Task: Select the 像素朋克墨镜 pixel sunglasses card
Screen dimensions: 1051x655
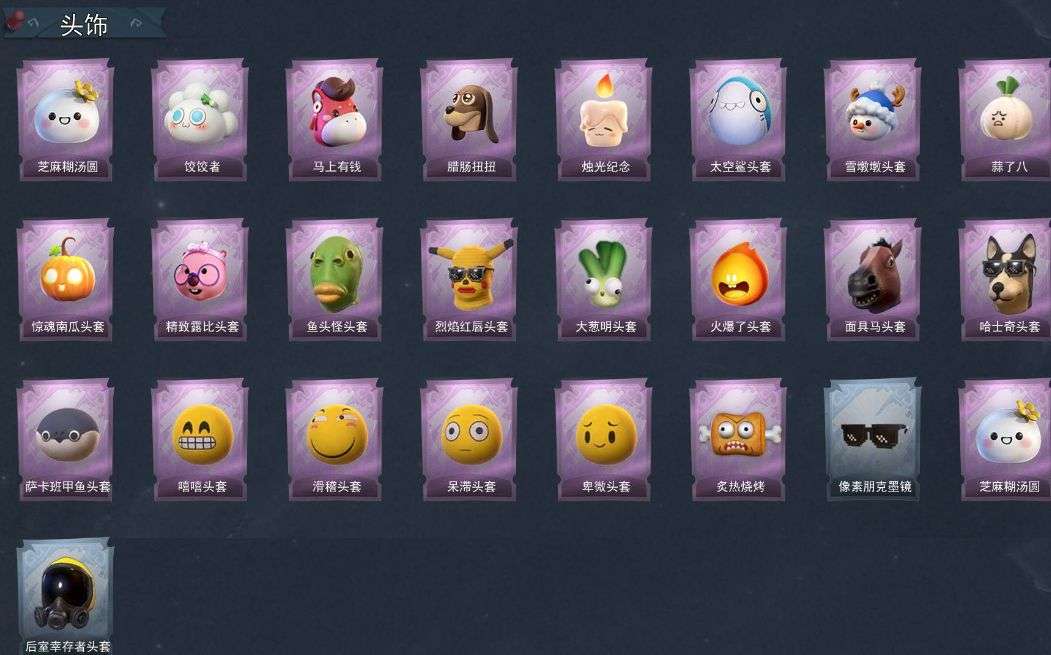Action: (x=873, y=440)
